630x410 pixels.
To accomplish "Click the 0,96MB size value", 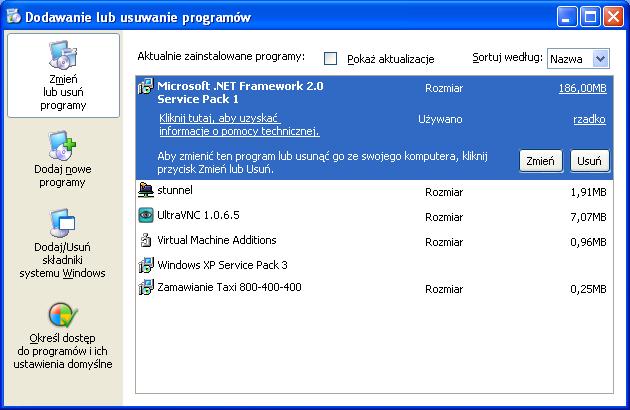I will (588, 242).
